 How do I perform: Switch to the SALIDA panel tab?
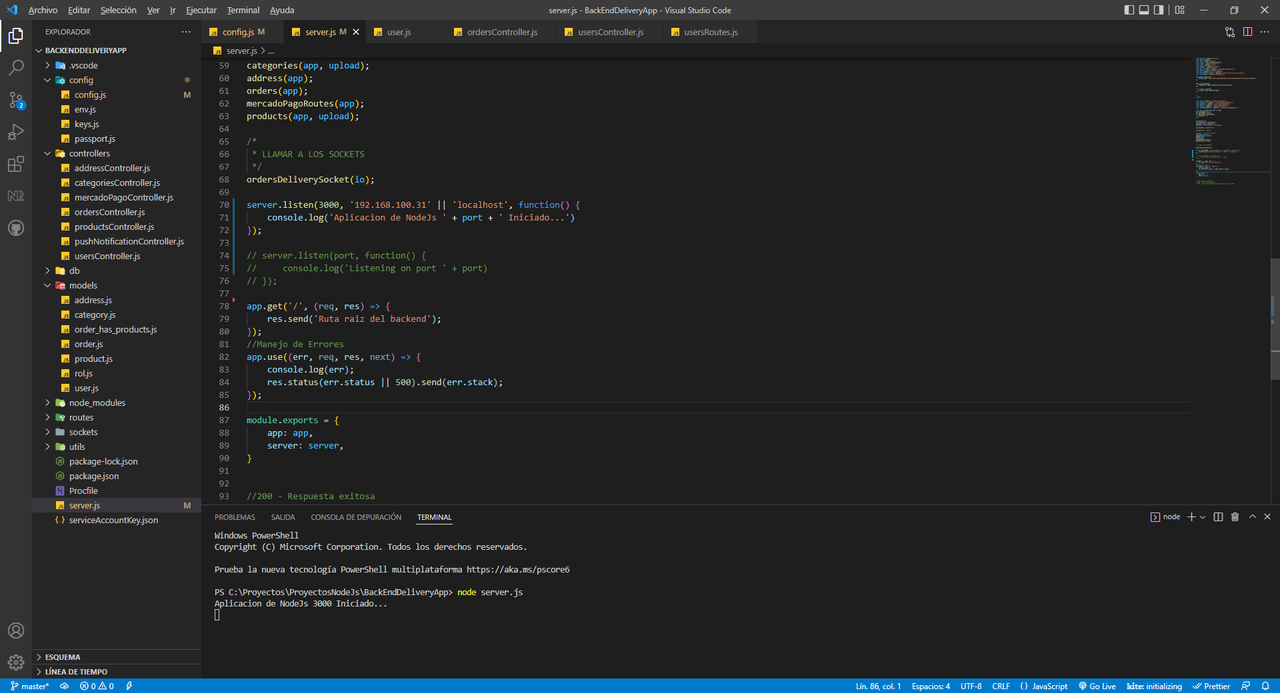[x=283, y=517]
